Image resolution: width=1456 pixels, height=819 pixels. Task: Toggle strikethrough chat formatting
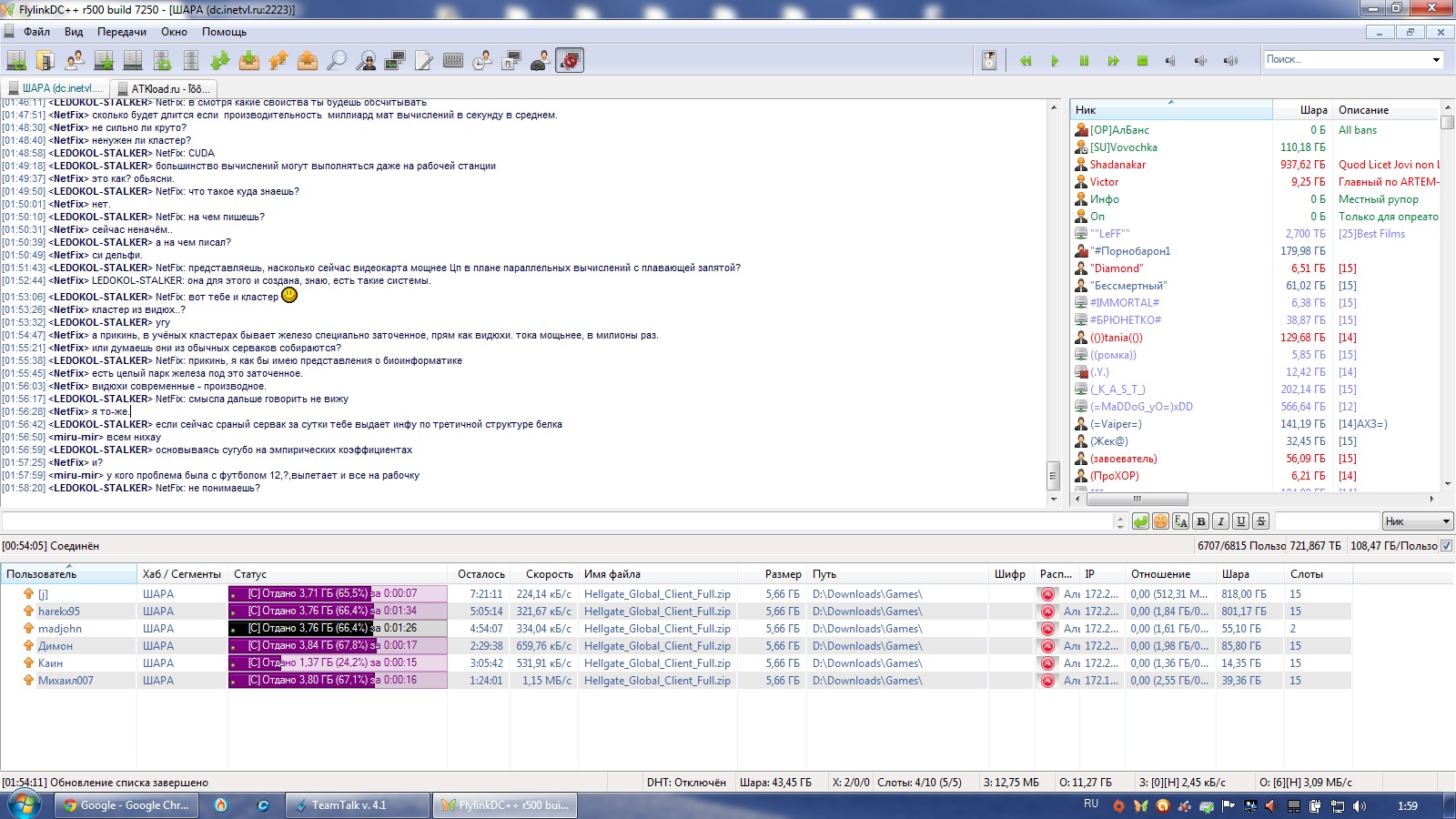[x=1260, y=521]
